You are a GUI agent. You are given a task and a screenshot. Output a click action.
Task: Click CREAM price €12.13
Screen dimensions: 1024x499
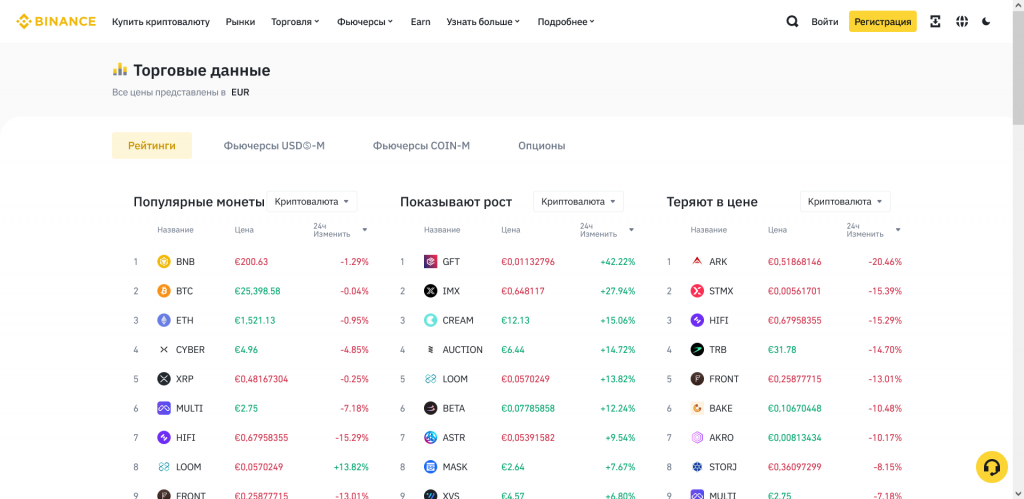click(515, 320)
